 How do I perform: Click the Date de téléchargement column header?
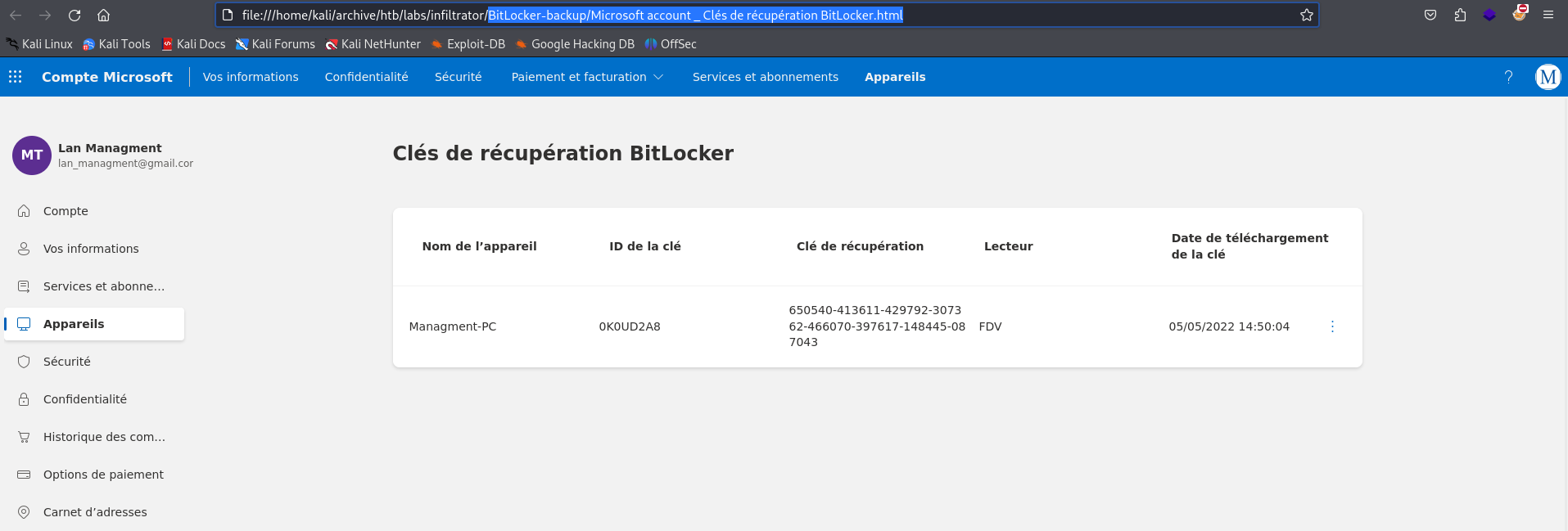[x=1249, y=246]
